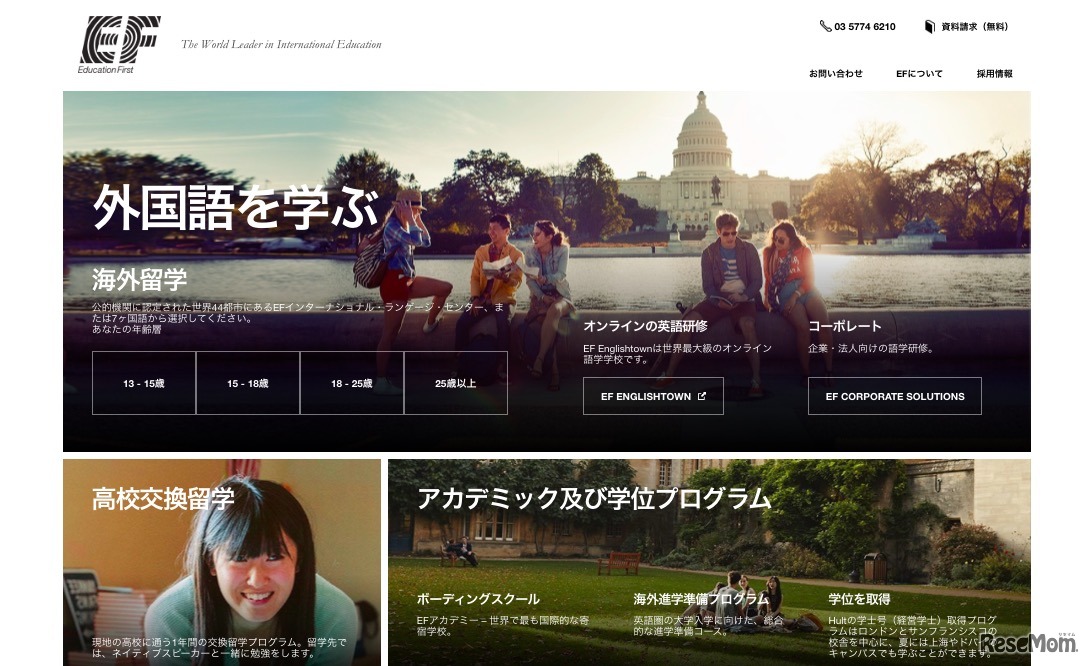
Task: Open the 高校交換留学 tile
Action: [163, 498]
